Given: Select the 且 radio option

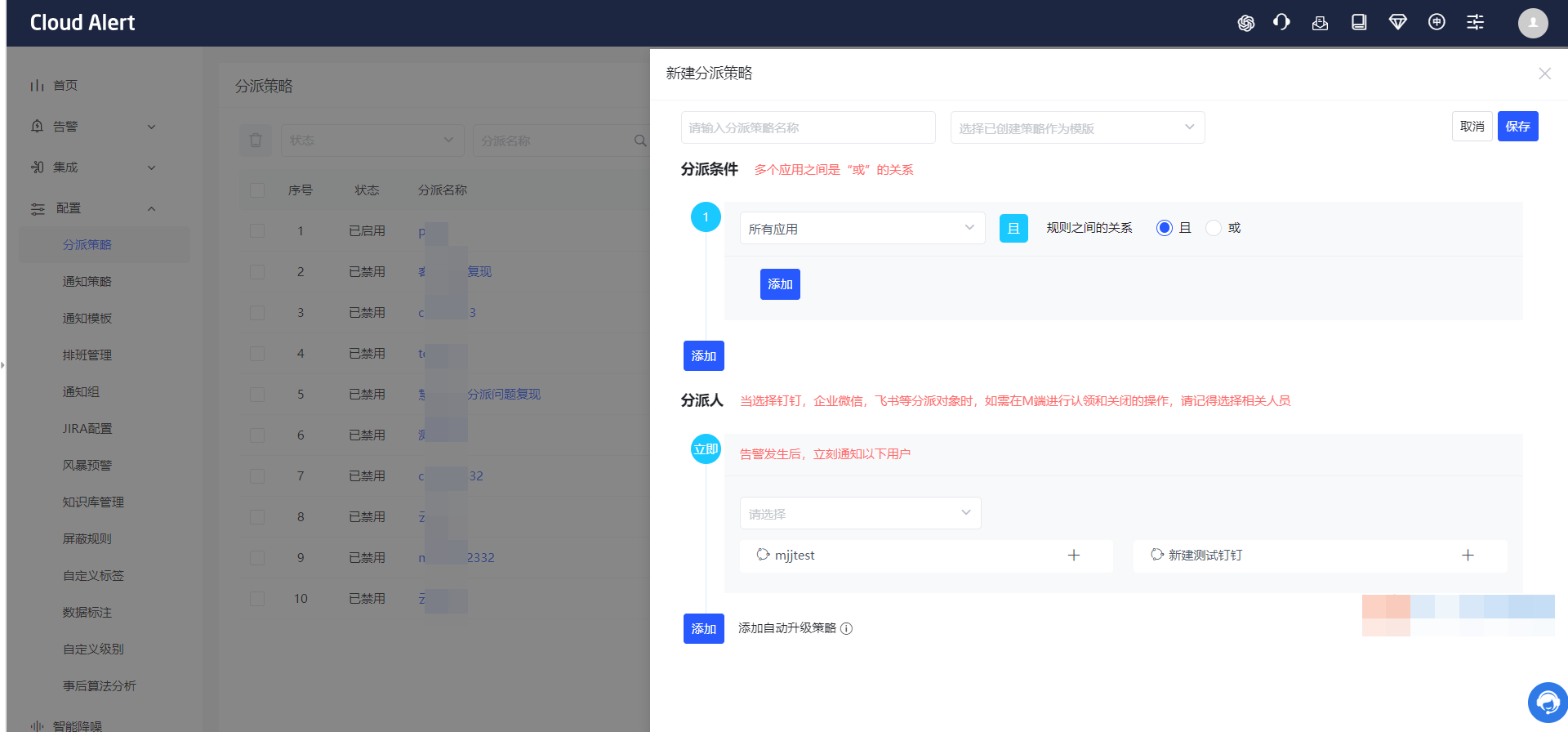Looking at the screenshot, I should 1164,228.
